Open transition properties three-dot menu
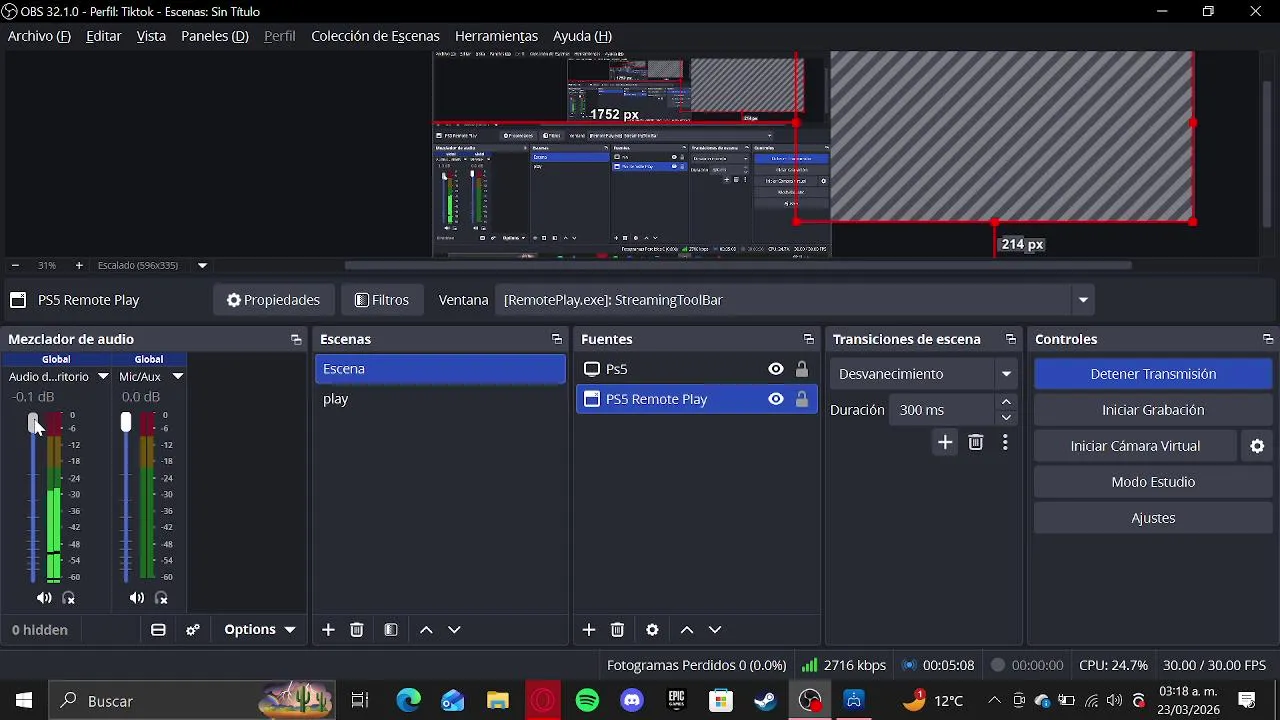 [x=1005, y=442]
